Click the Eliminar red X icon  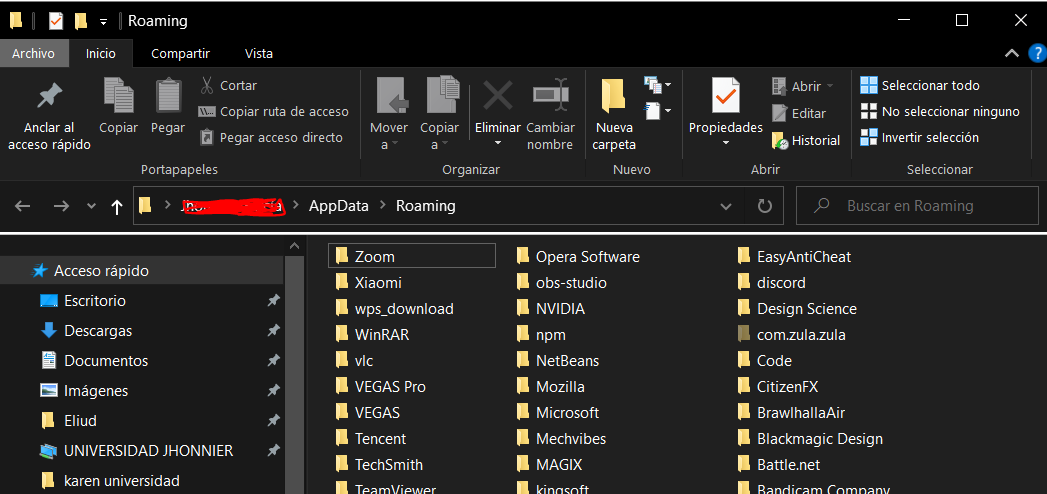(x=498, y=95)
